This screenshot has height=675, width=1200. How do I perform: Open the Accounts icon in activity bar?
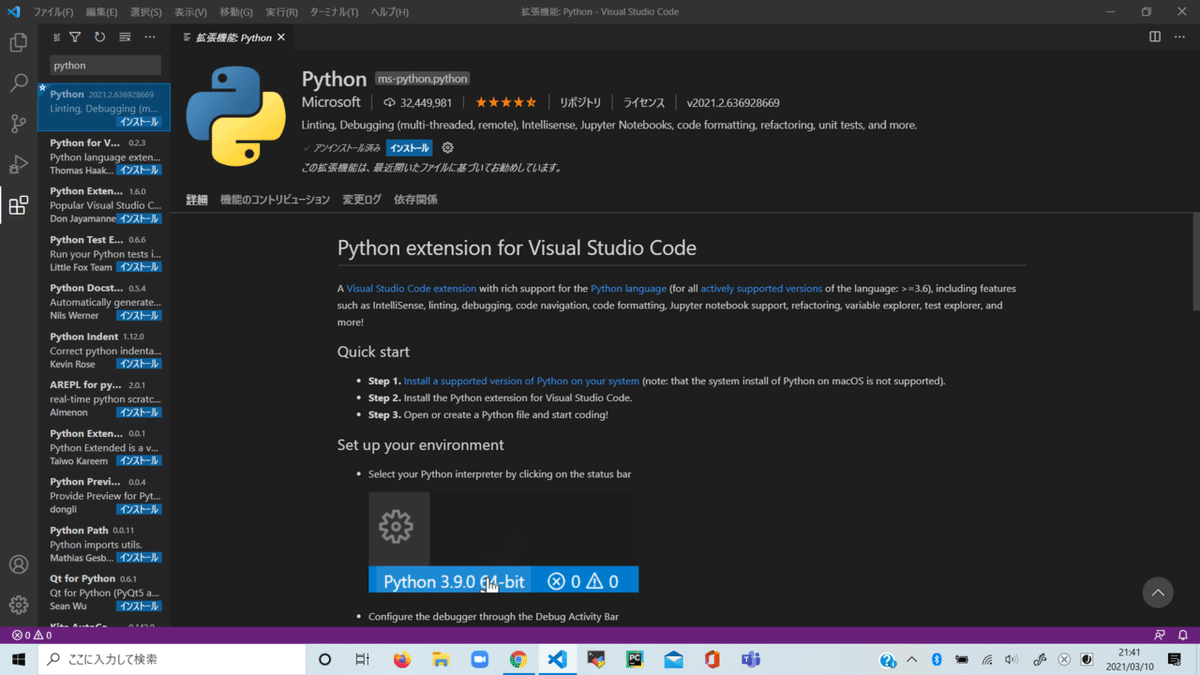18,564
